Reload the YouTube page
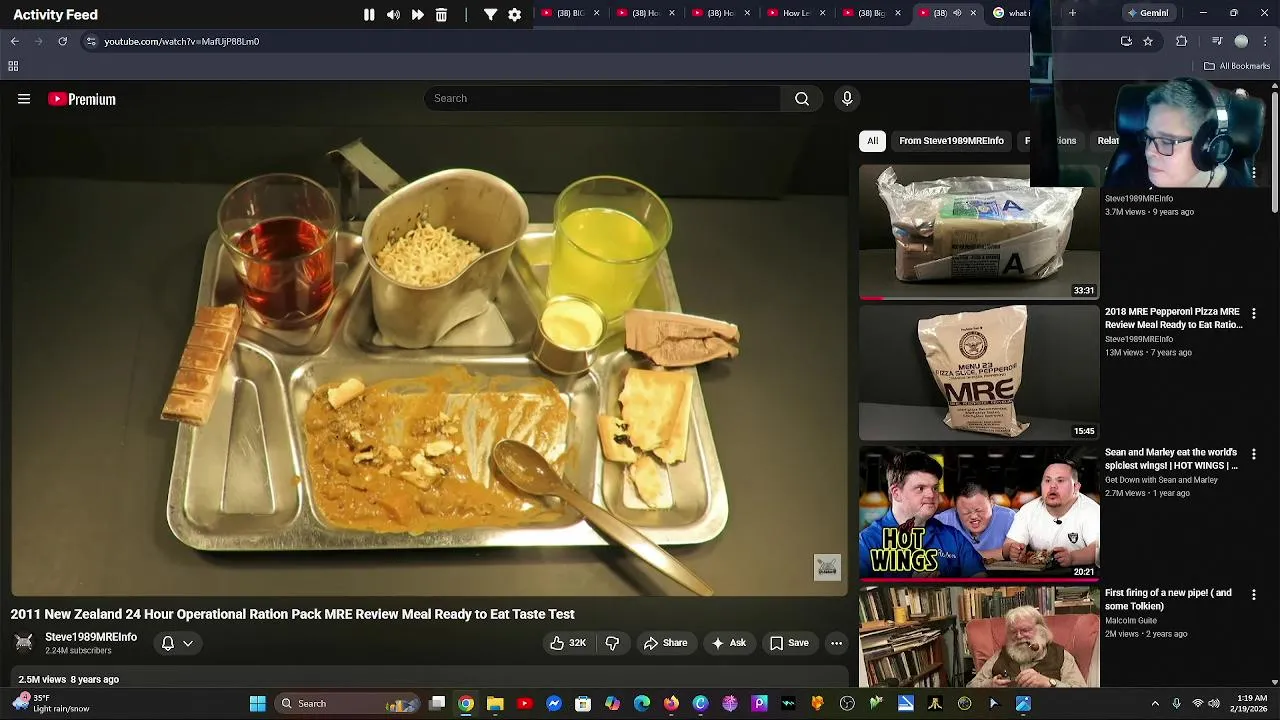The width and height of the screenshot is (1280, 720). tap(62, 41)
